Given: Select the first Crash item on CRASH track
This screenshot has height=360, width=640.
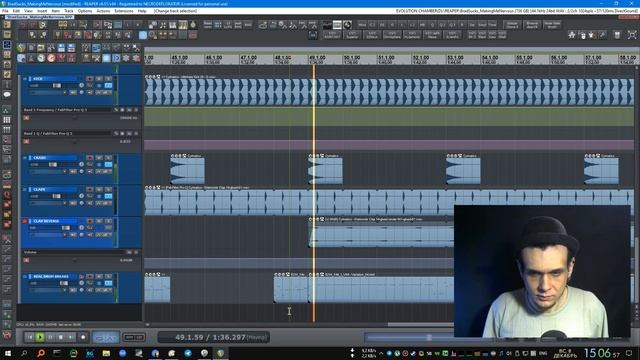Looking at the screenshot, I should [x=187, y=171].
